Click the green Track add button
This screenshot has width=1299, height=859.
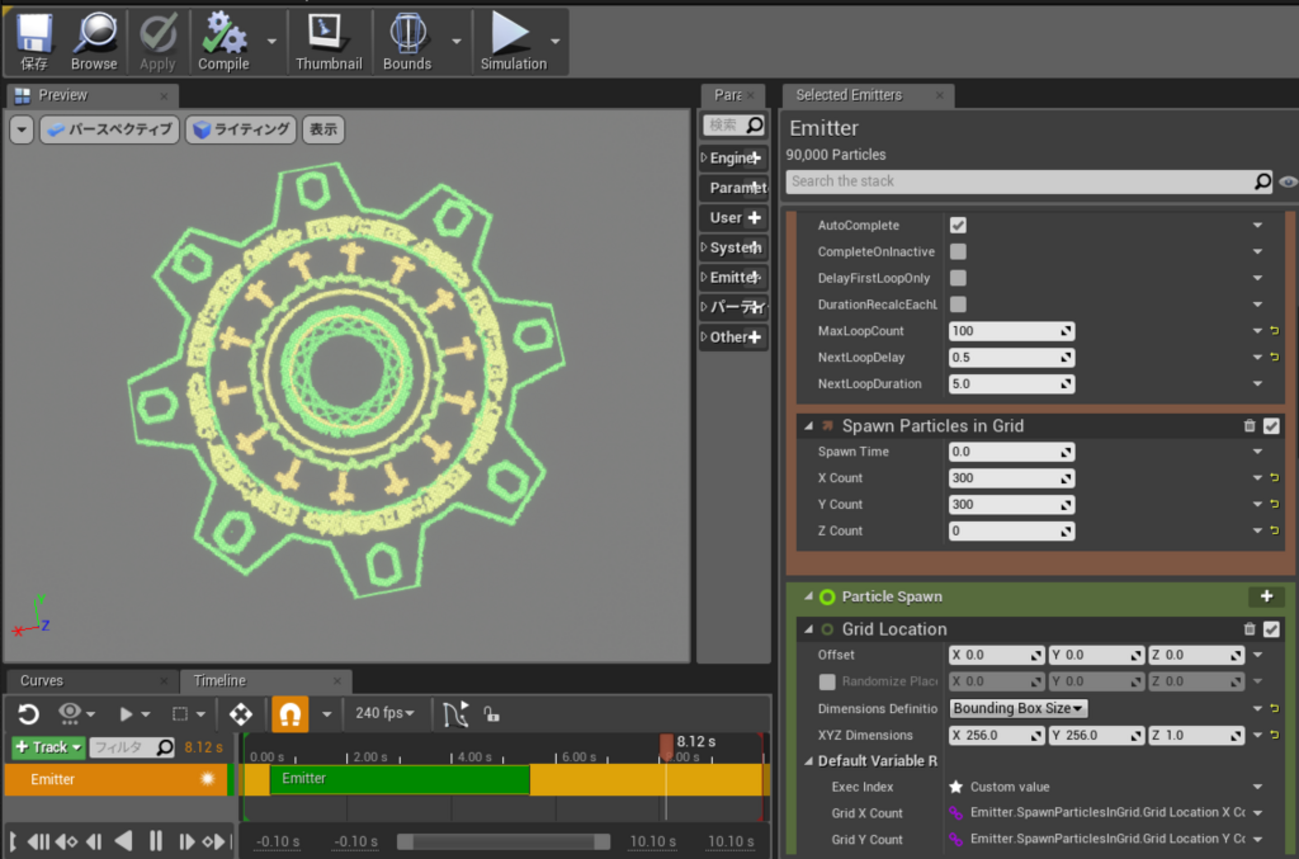pos(47,747)
